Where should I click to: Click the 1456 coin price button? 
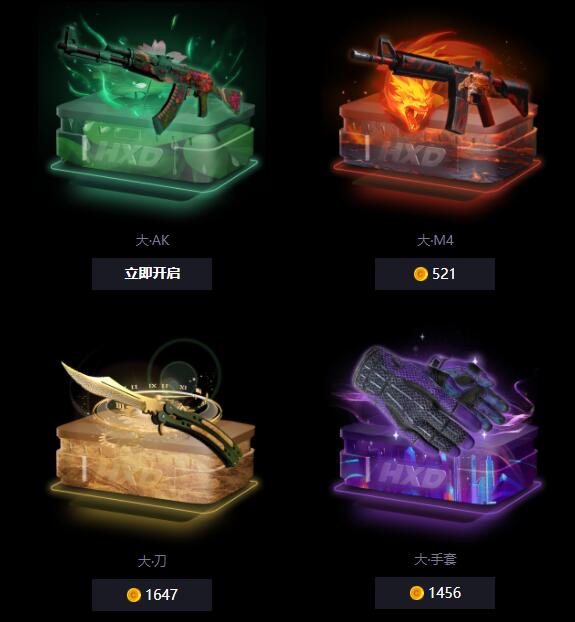[x=435, y=593]
